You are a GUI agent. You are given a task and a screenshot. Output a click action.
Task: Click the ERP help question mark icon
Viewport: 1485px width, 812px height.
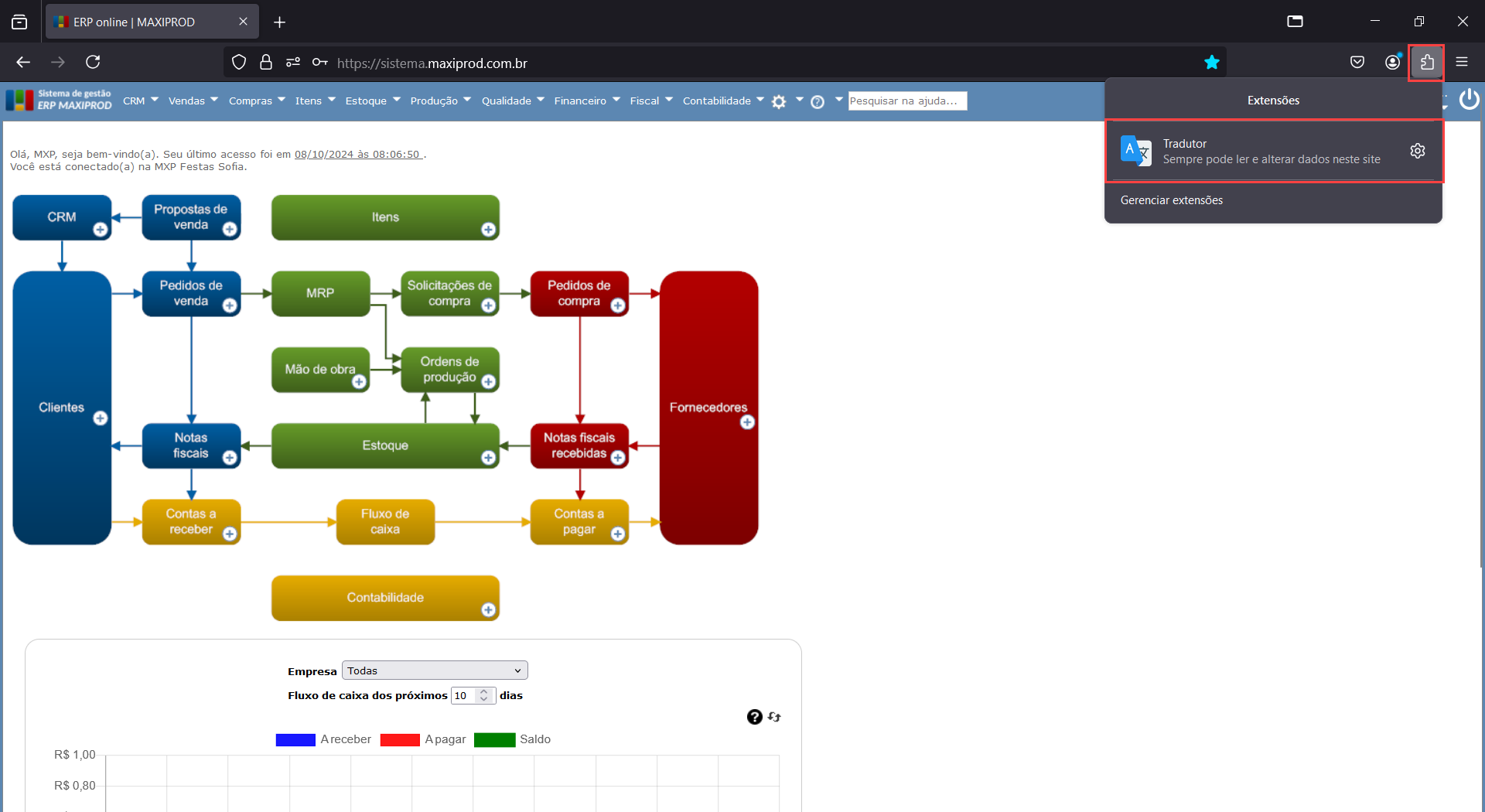(818, 101)
